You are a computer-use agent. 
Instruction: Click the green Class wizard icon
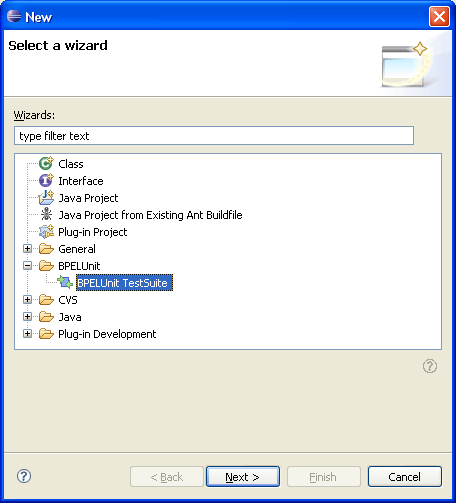coord(46,163)
